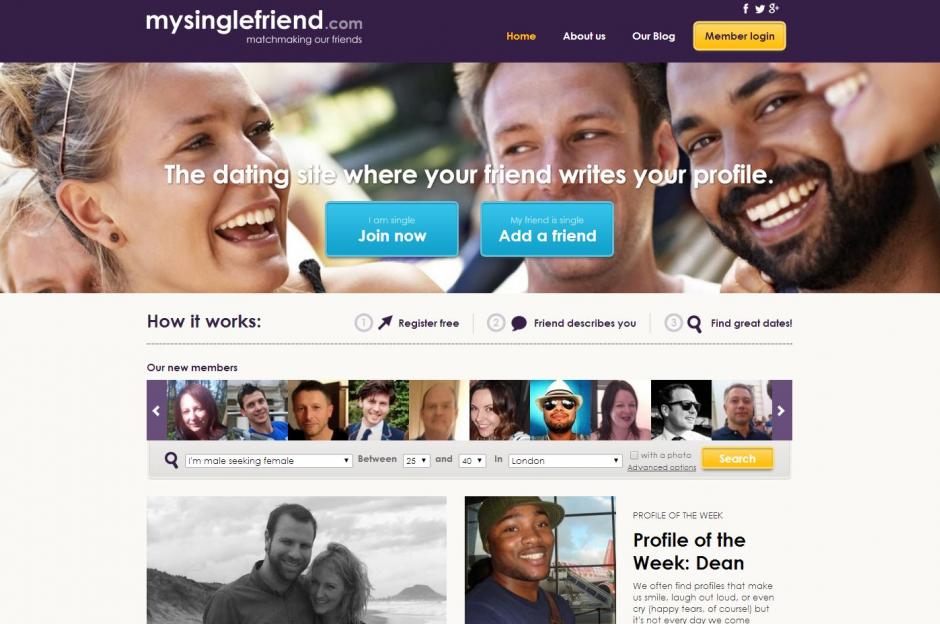Screen dimensions: 940x624
Task: Open the Twitter bird icon
Action: tap(760, 9)
